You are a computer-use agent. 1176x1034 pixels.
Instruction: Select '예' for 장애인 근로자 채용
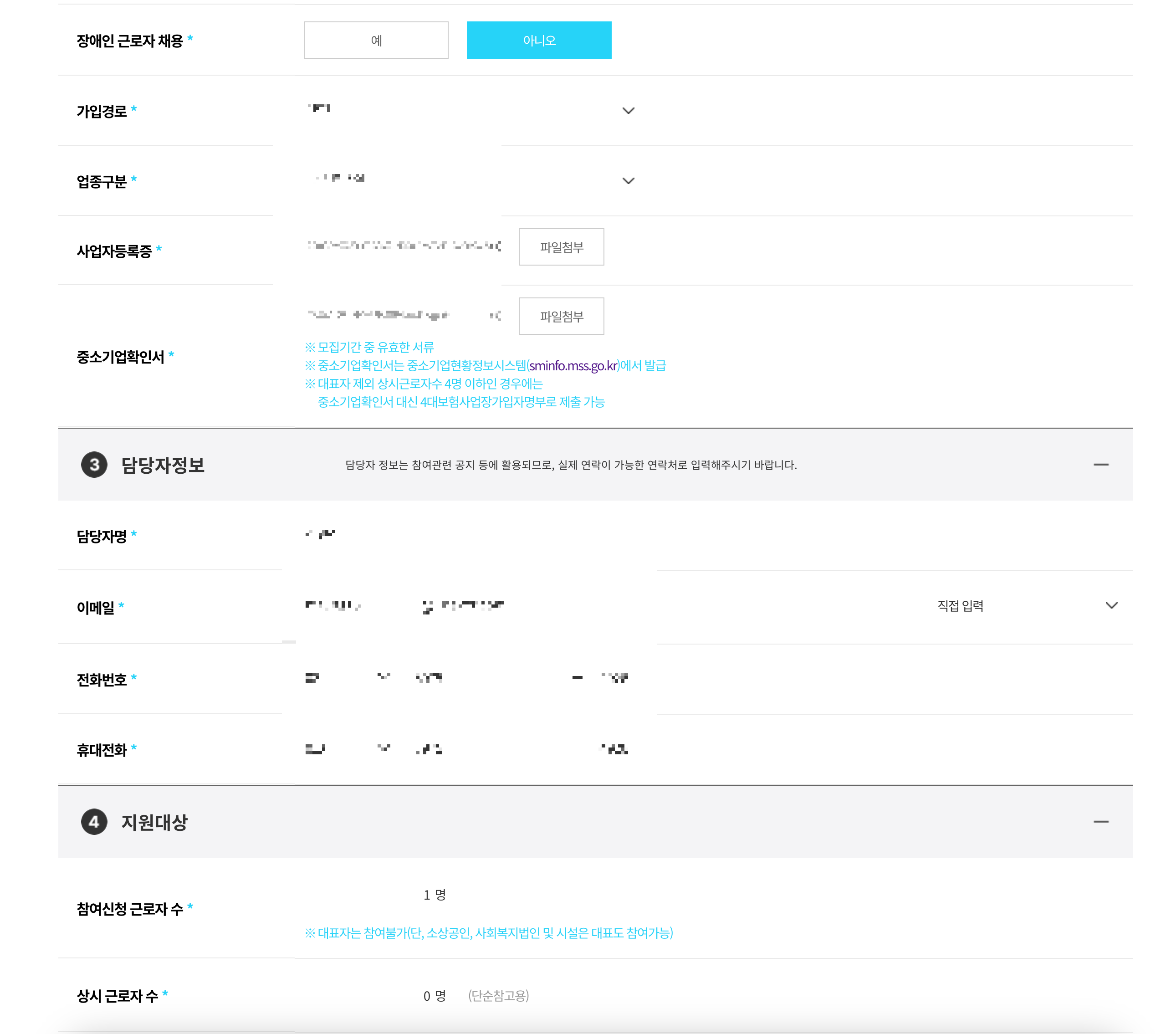pyautogui.click(x=376, y=40)
